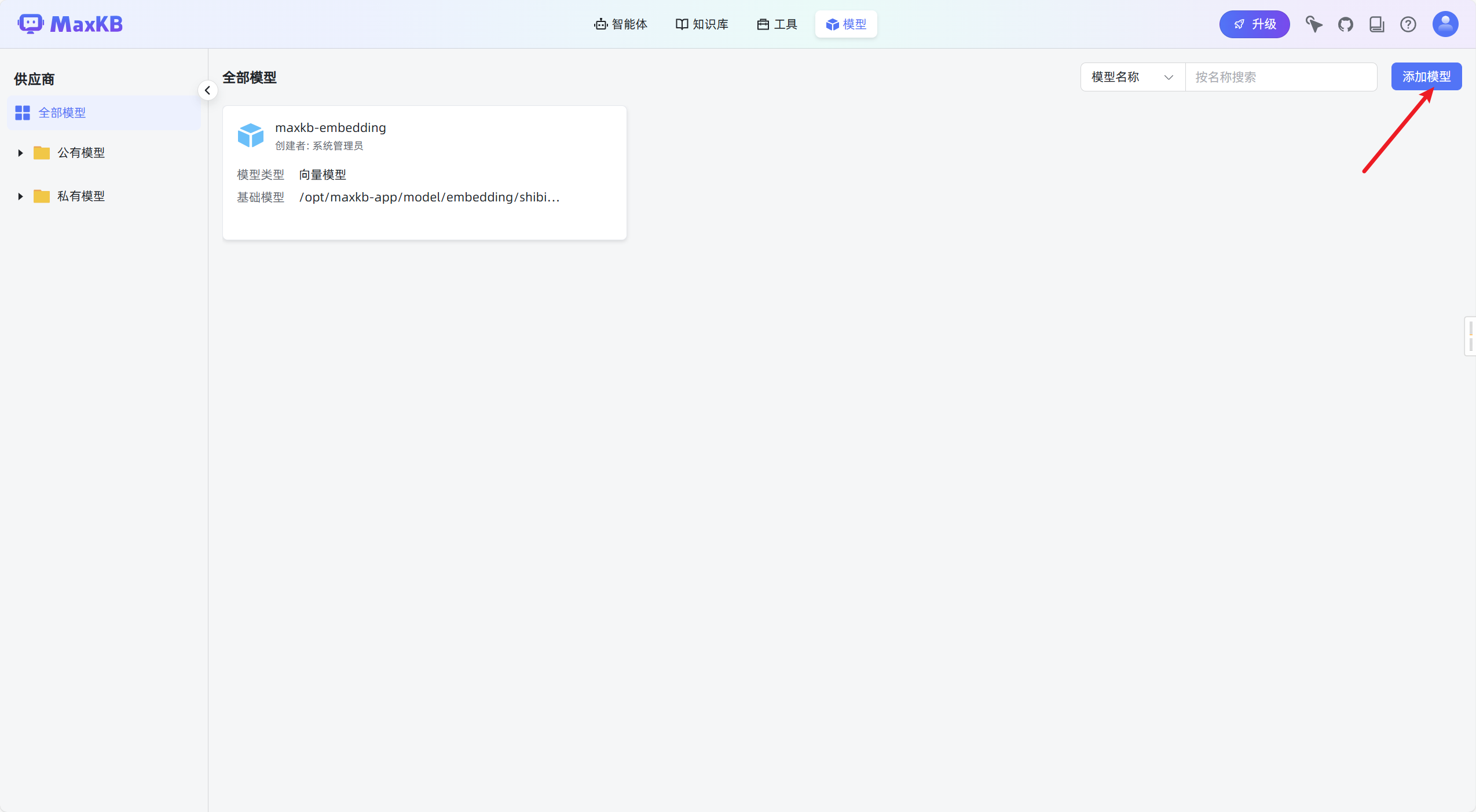Select the 全部模型 grid icon

pyautogui.click(x=23, y=113)
